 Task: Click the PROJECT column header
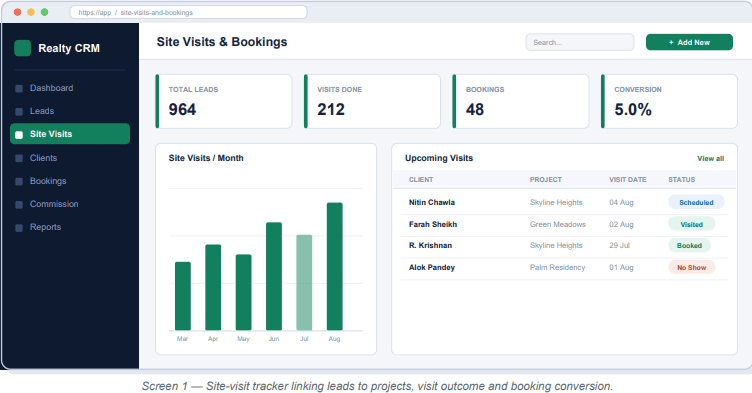coord(545,179)
